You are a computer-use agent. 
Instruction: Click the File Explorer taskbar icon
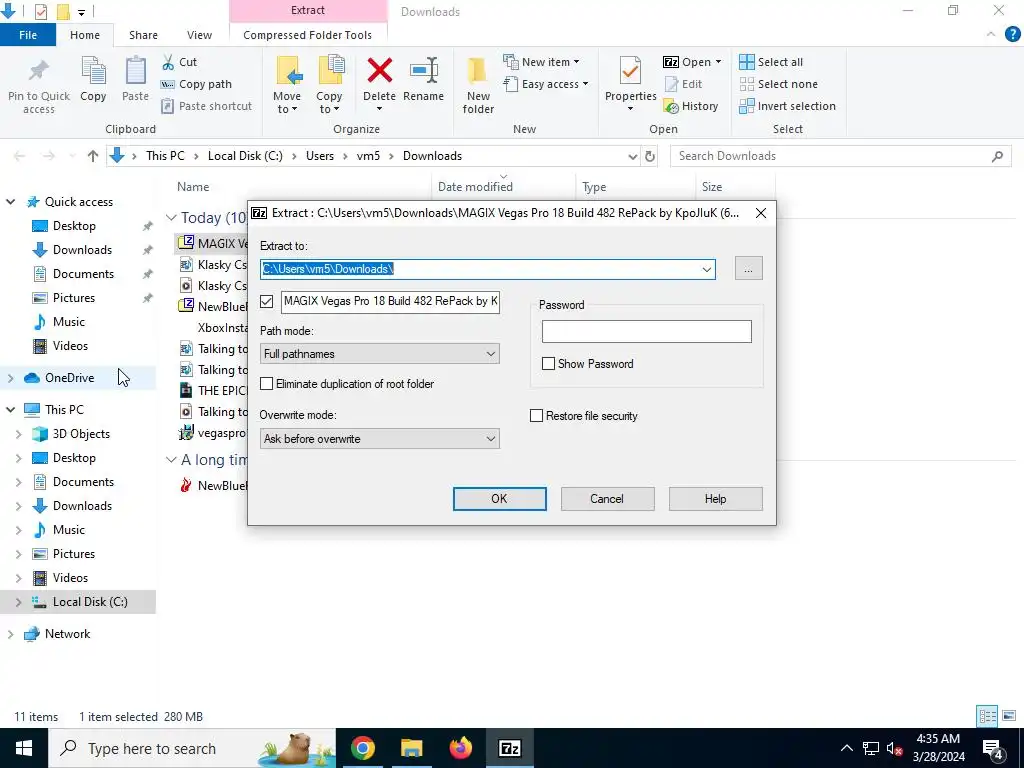pyautogui.click(x=411, y=748)
